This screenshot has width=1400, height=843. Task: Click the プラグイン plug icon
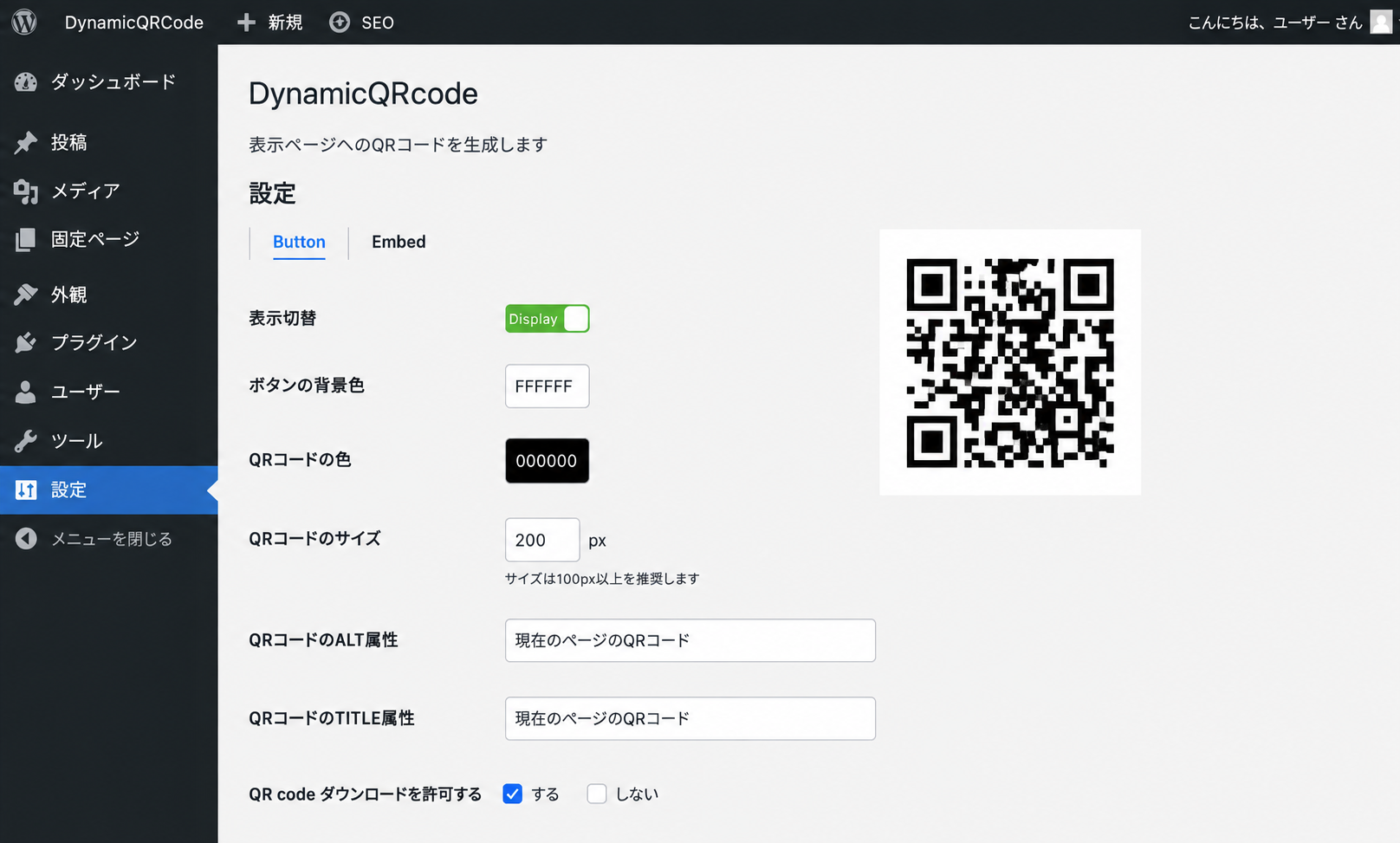26,343
